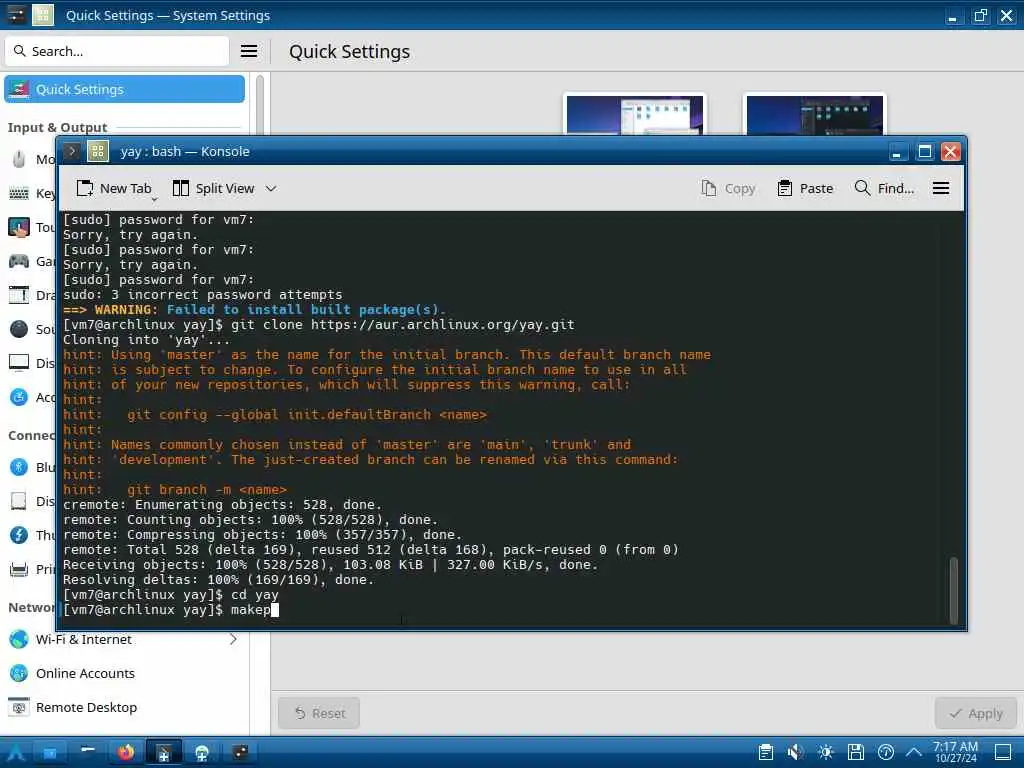Click the 'Input & Output' sidebar header
This screenshot has height=768, width=1024.
click(x=57, y=127)
